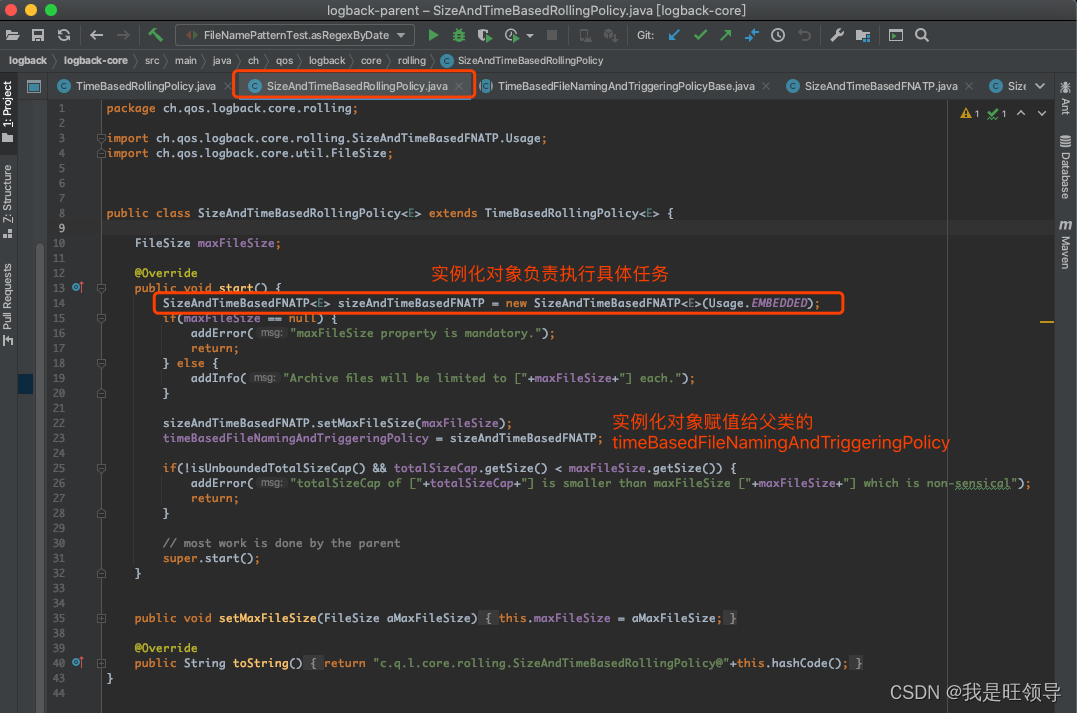The height and width of the screenshot is (713, 1077).
Task: Click the green check typo indicator
Action: tap(997, 113)
